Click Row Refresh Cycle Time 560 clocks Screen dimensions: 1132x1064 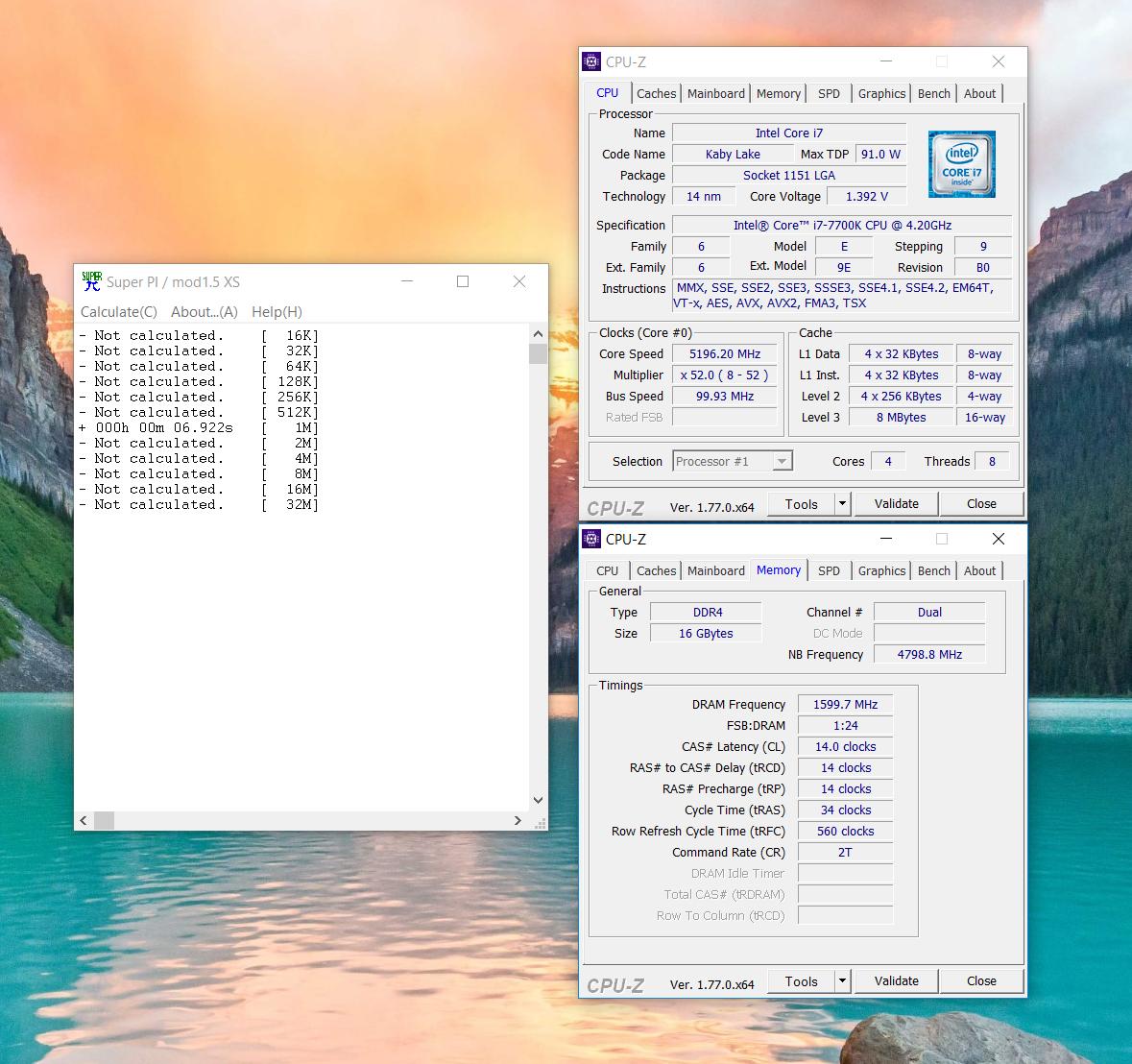(x=845, y=831)
